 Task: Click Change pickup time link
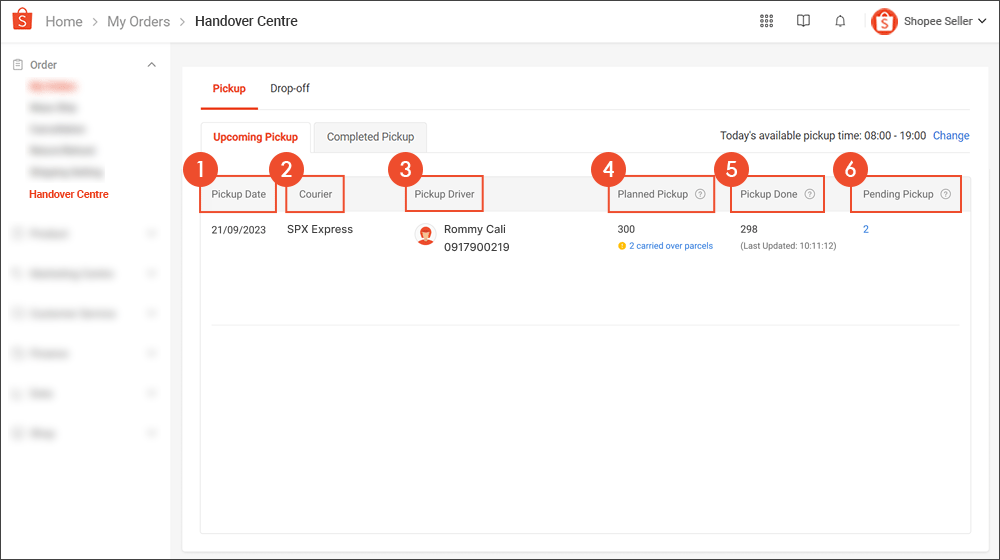click(x=951, y=136)
